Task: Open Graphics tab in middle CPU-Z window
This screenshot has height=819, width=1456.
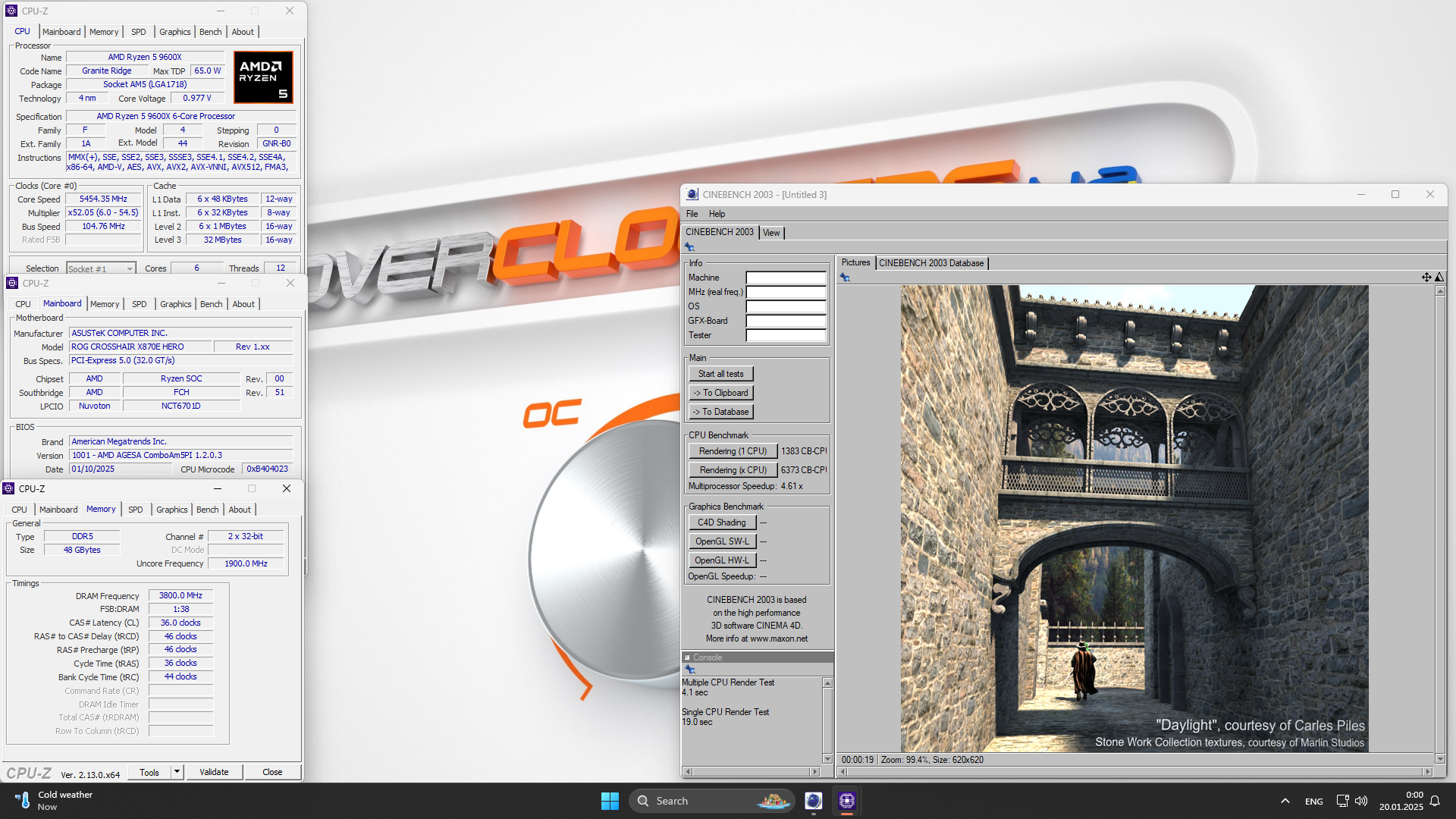Action: click(x=176, y=304)
